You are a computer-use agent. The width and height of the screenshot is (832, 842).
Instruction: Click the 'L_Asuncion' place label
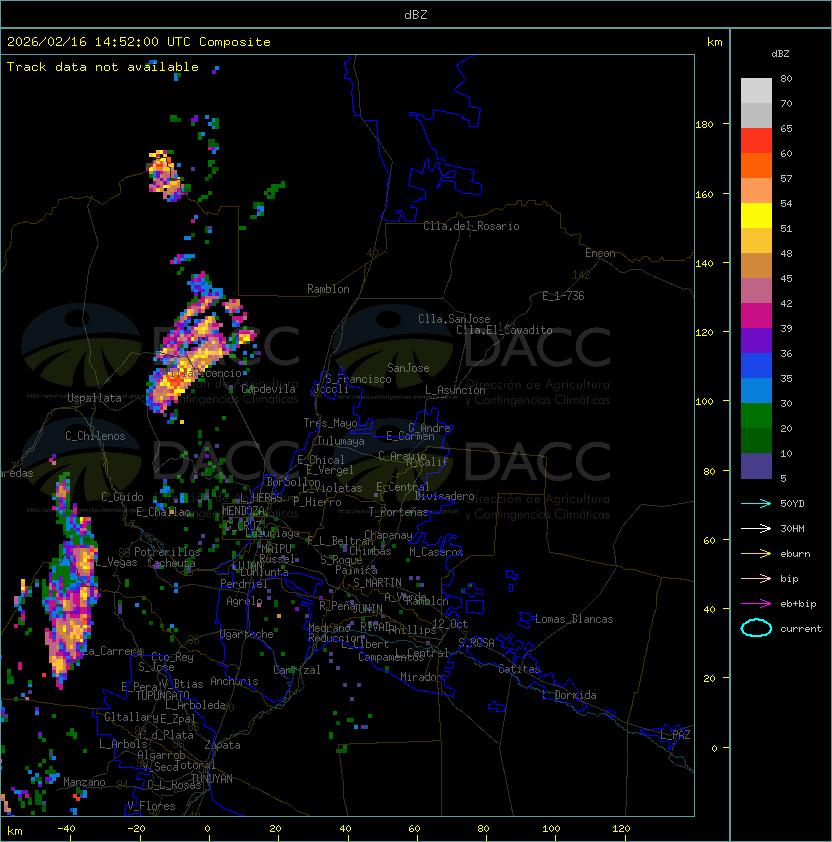[455, 390]
